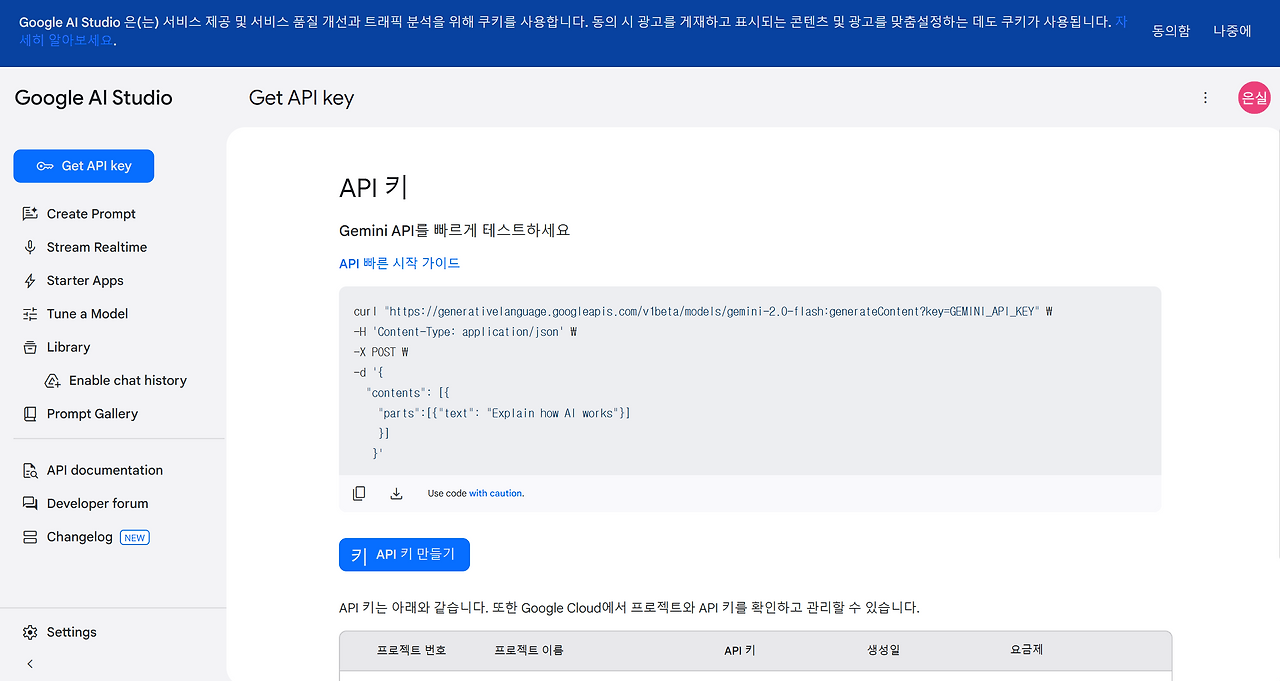Copy the curl code snippet

click(x=359, y=493)
